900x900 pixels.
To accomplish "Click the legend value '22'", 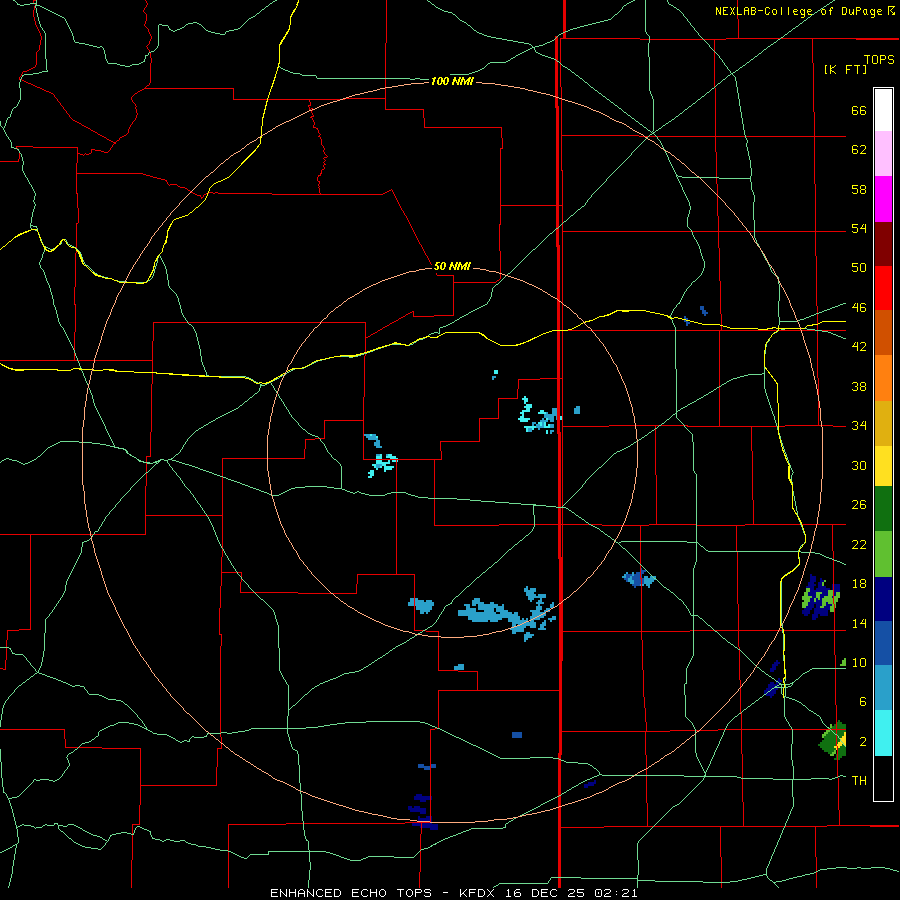I will tap(859, 544).
